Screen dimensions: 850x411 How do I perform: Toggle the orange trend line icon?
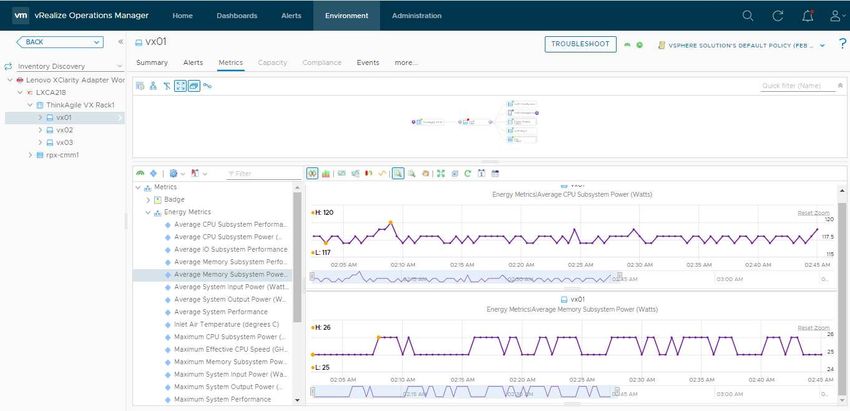383,174
